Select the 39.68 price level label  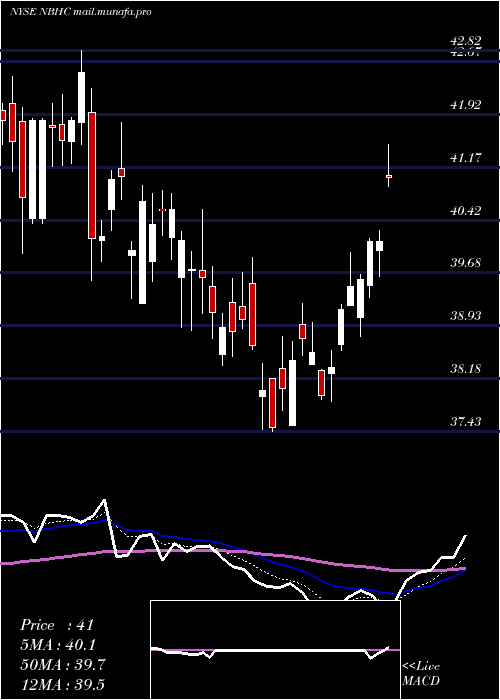[x=466, y=262]
